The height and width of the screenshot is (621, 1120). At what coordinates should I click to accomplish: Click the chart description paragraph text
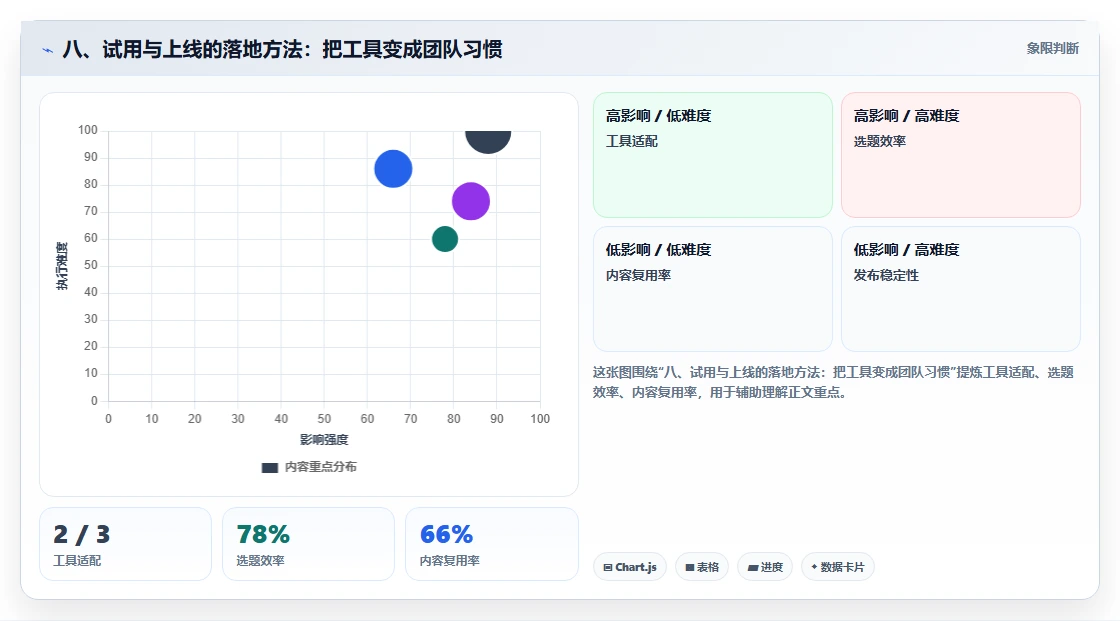[x=833, y=382]
